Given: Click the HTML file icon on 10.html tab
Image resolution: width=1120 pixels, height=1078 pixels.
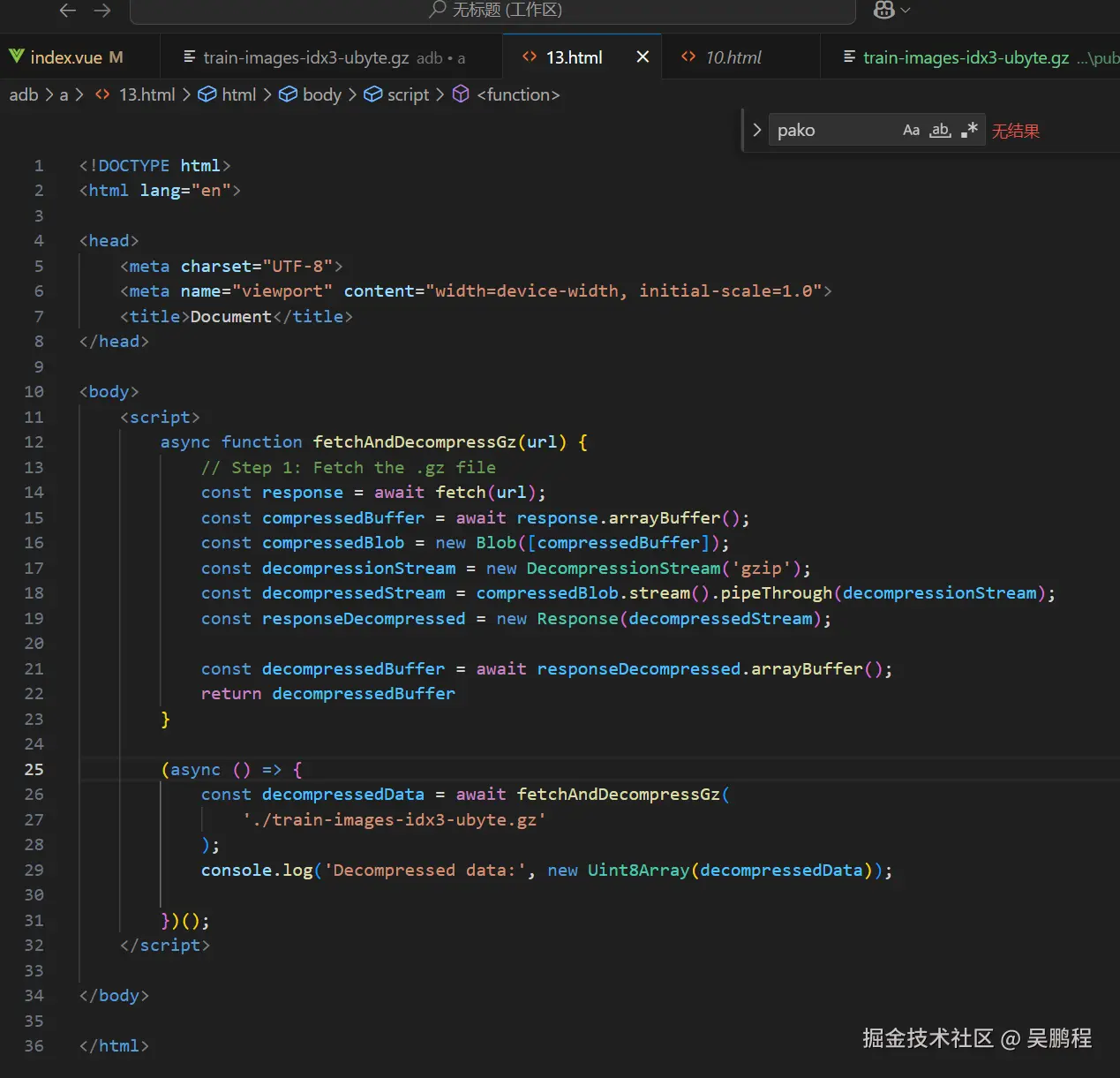Looking at the screenshot, I should [x=688, y=57].
